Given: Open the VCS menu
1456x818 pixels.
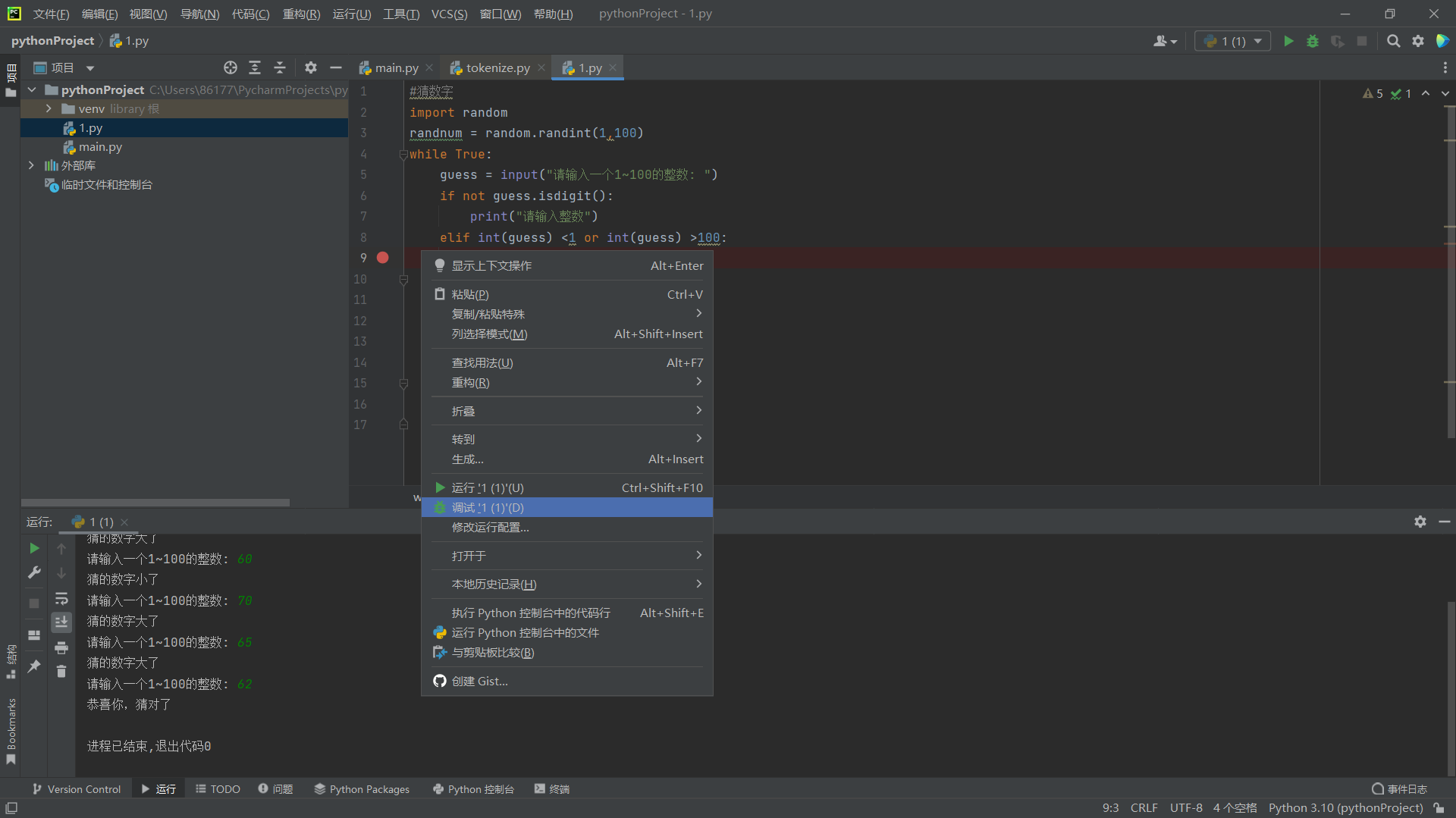Looking at the screenshot, I should click(x=449, y=14).
